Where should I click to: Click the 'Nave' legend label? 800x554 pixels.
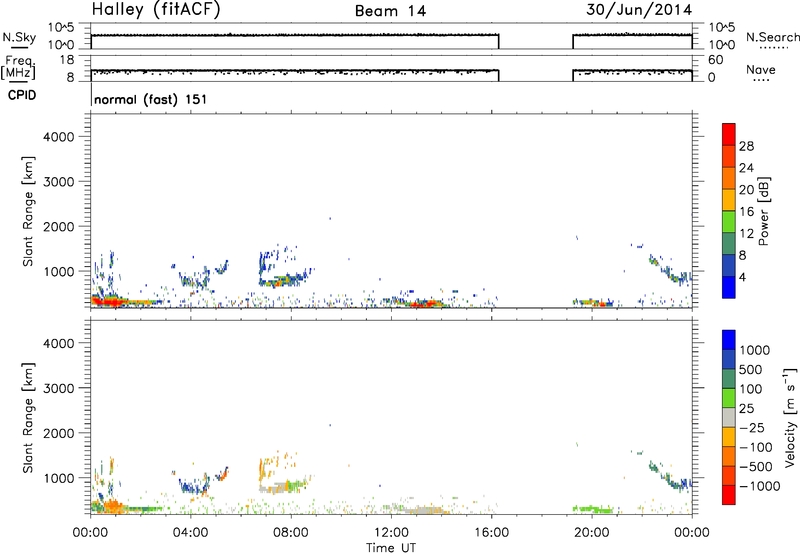point(761,69)
